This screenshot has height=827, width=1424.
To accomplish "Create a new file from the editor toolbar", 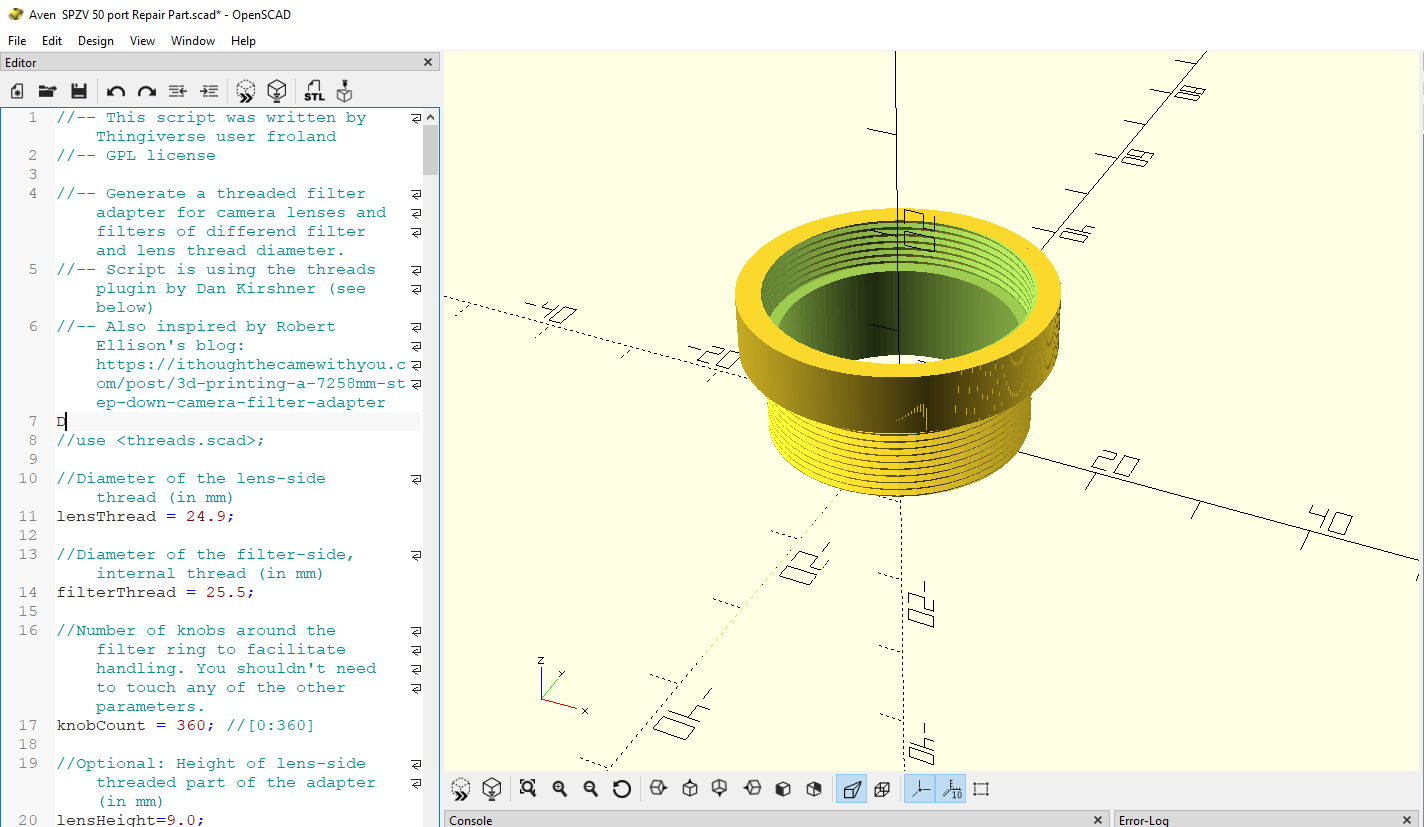I will [x=17, y=91].
